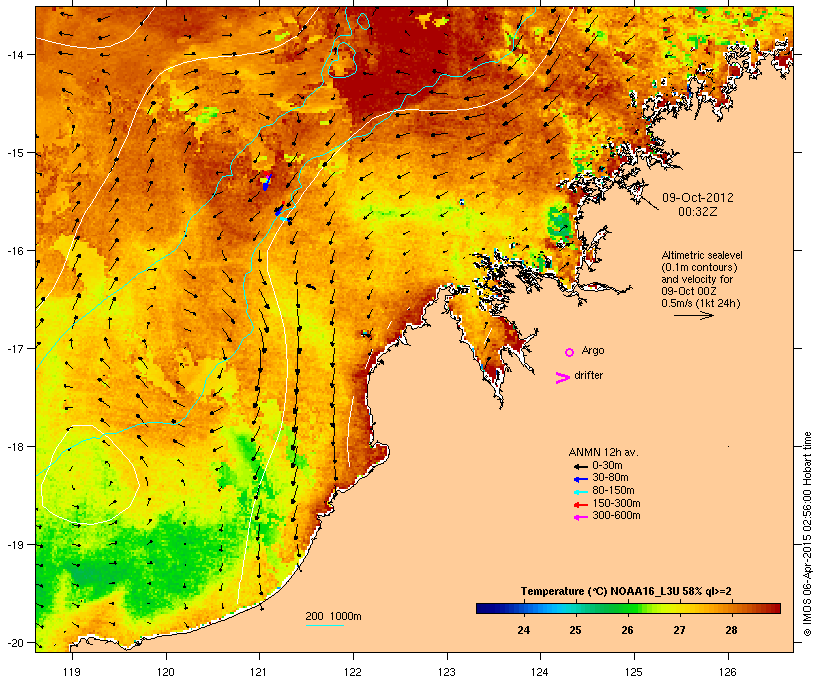This screenshot has width=820, height=680.
Task: Click the '(0.1m contours)' text
Action: pos(699,267)
